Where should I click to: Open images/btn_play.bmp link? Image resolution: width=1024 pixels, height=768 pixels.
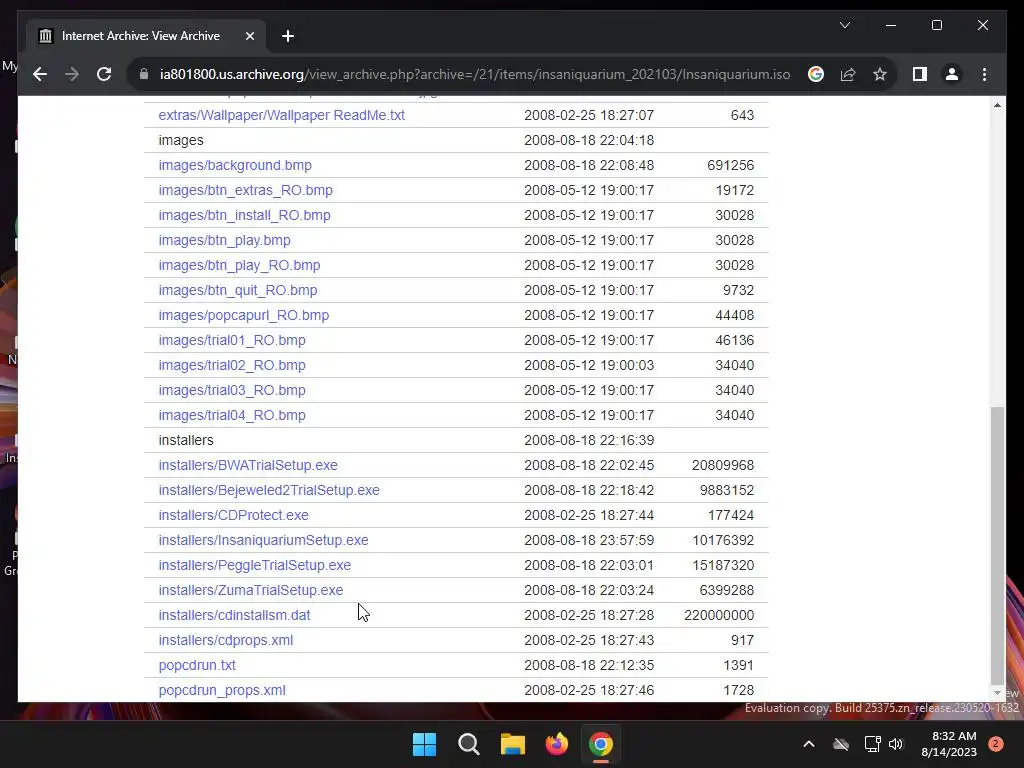(x=225, y=240)
